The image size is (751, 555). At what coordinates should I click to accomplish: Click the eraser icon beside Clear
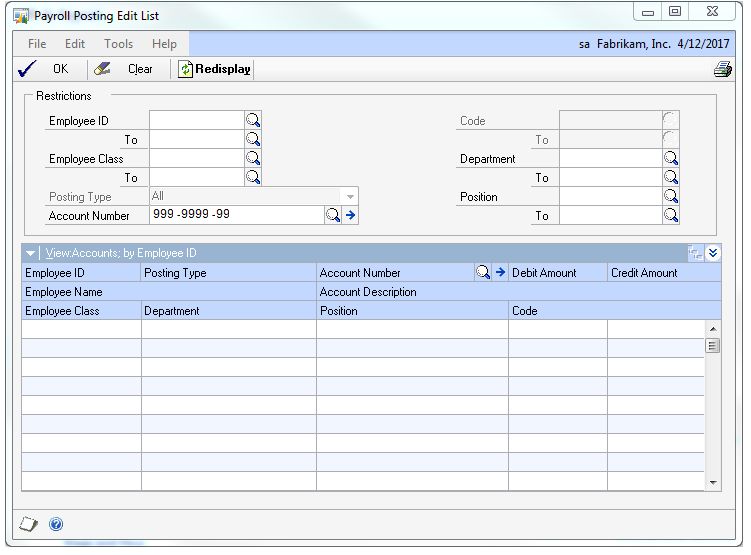coord(102,69)
